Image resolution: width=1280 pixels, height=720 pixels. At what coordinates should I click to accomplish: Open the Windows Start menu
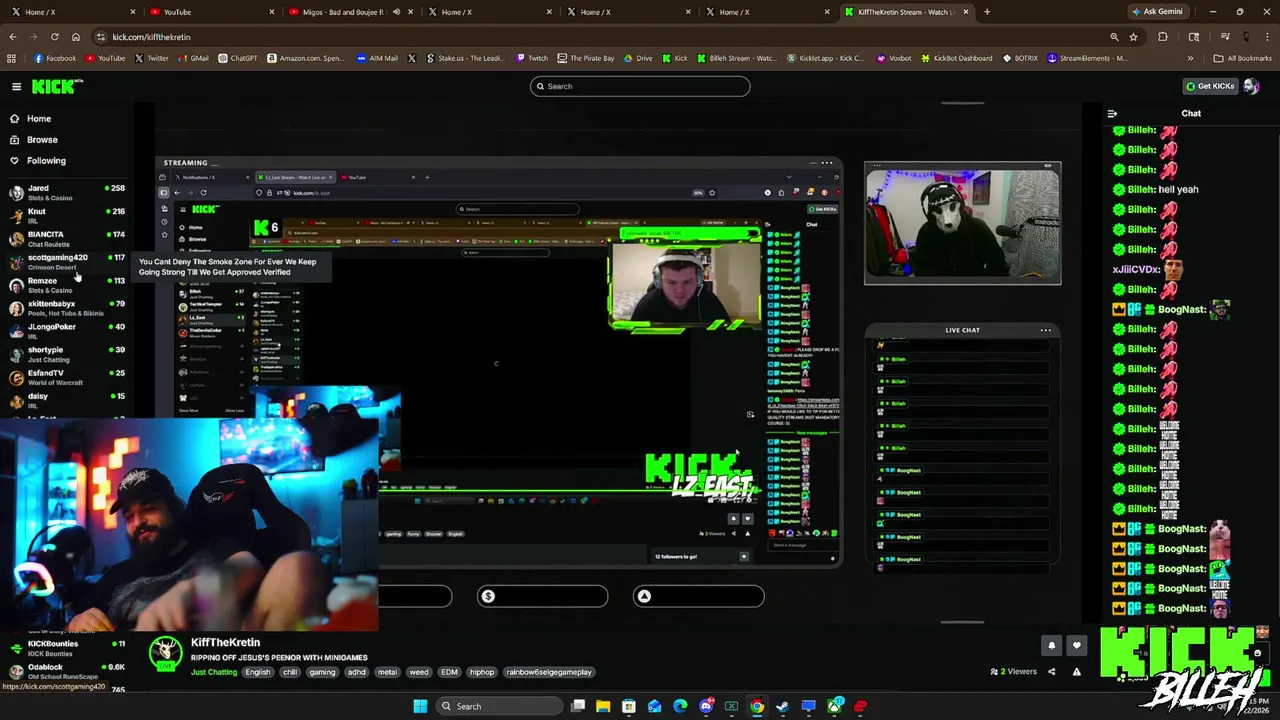click(420, 706)
